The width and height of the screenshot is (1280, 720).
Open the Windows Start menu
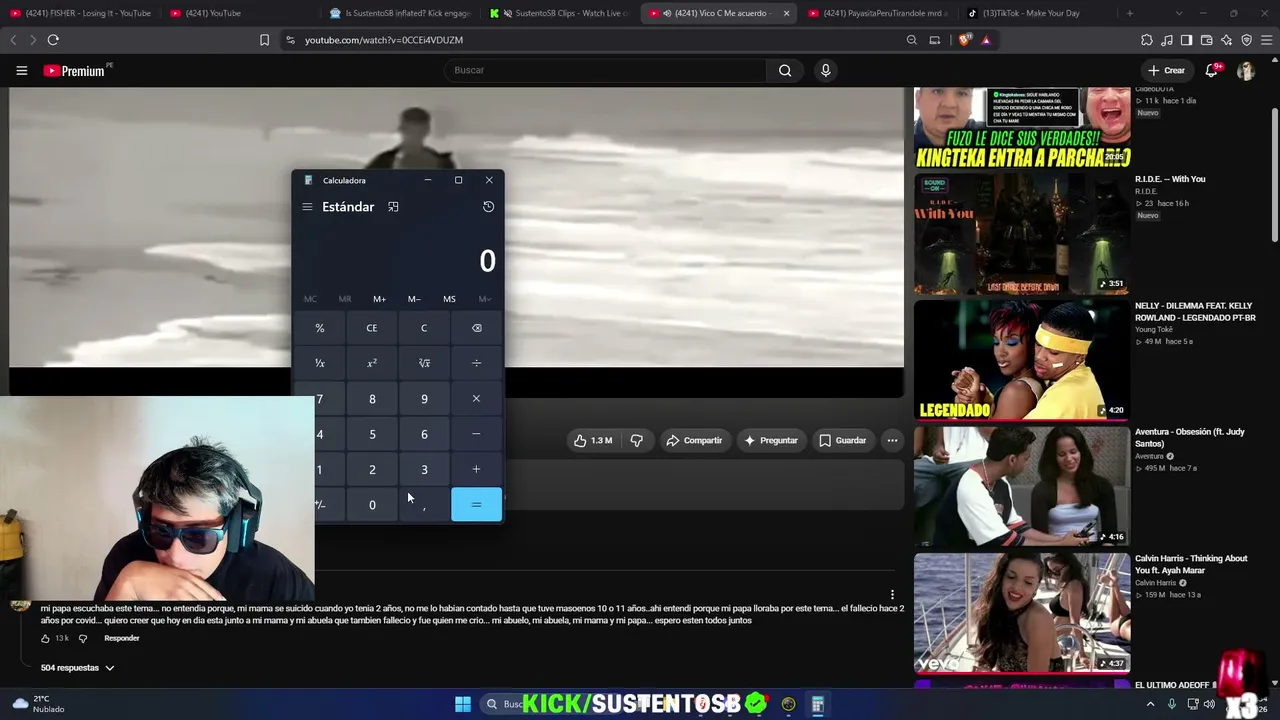[463, 704]
